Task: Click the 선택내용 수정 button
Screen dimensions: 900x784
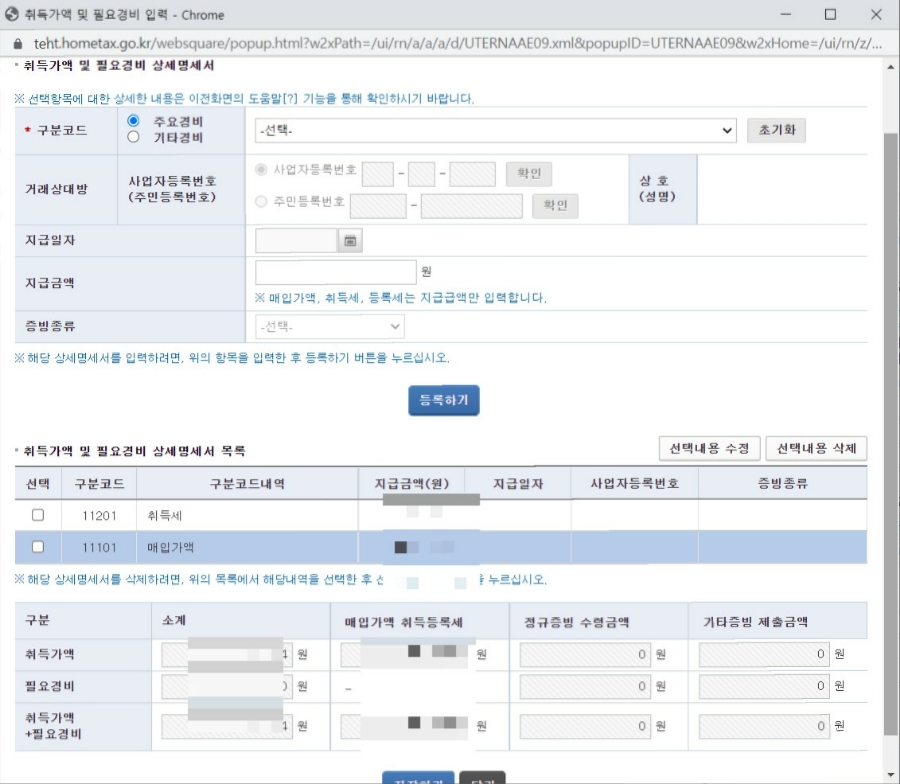Action: pyautogui.click(x=709, y=448)
